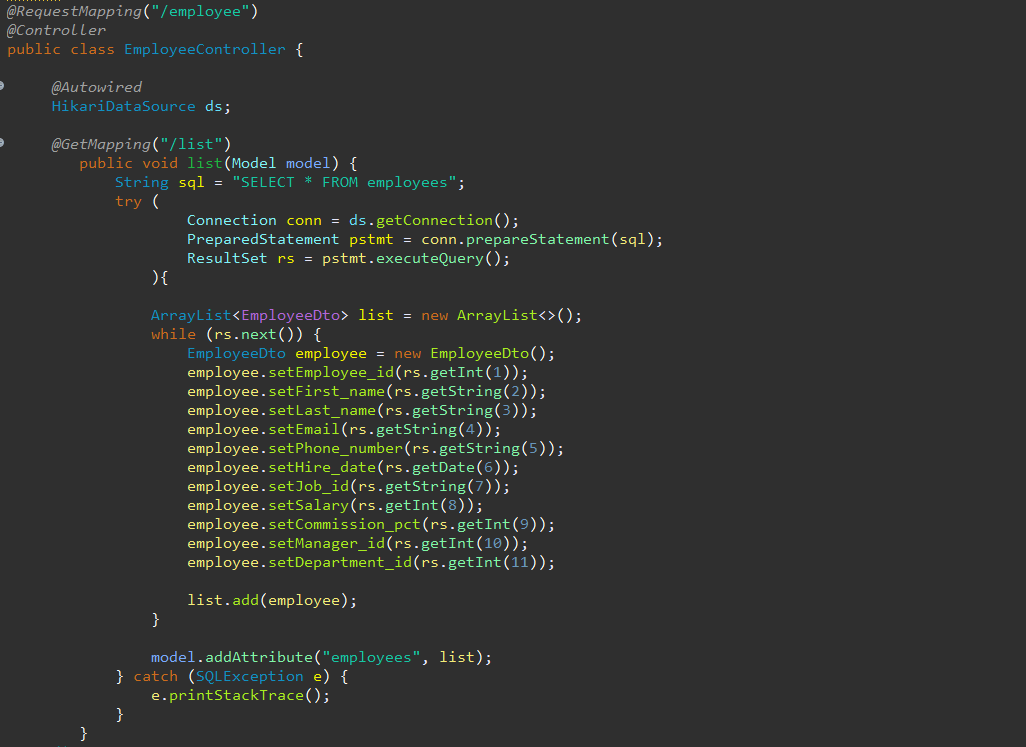1026x747 pixels.
Task: Click the while keyword
Action: (x=173, y=334)
